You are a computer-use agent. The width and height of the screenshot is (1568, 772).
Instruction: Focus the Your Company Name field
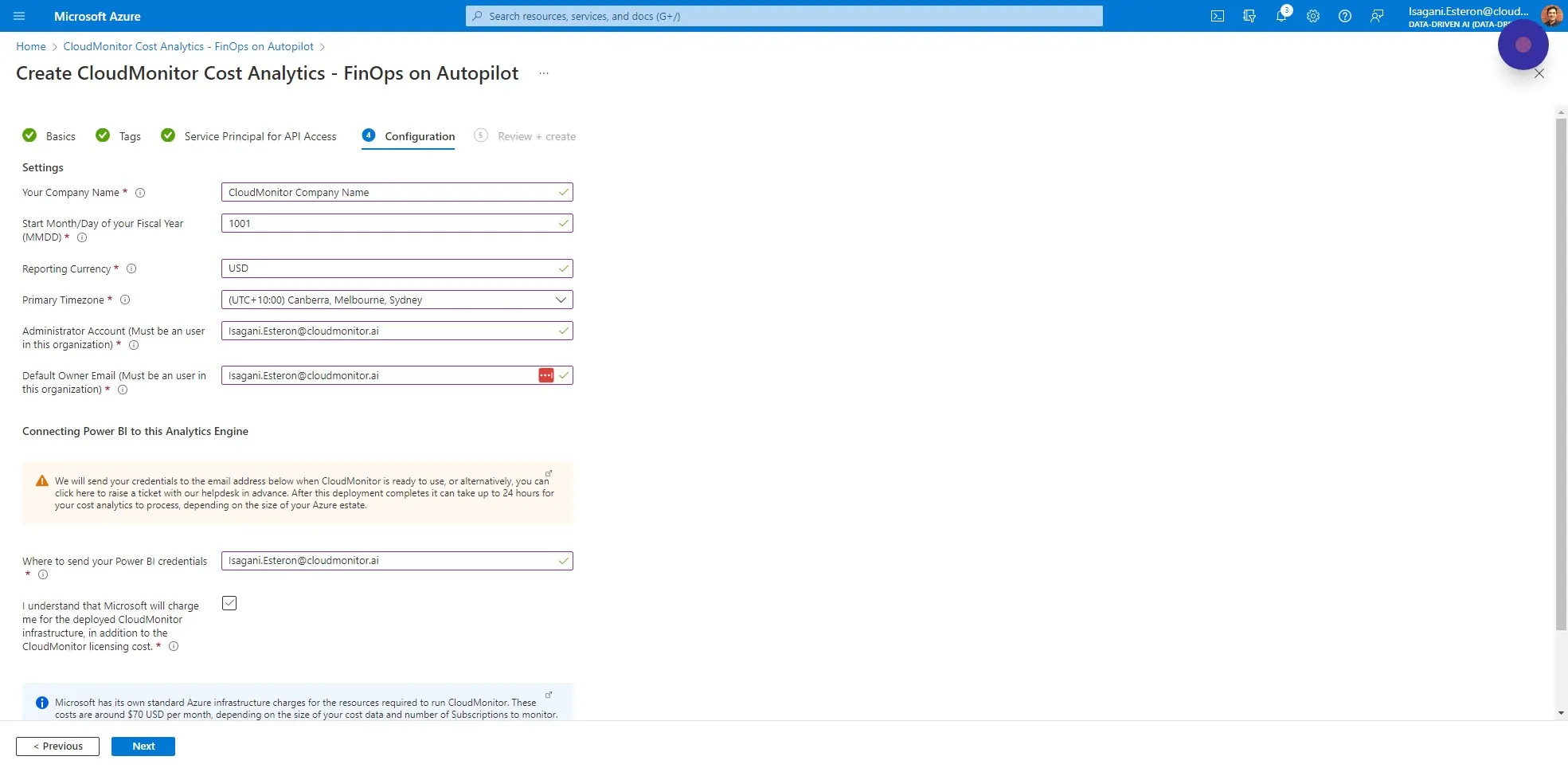pos(397,193)
